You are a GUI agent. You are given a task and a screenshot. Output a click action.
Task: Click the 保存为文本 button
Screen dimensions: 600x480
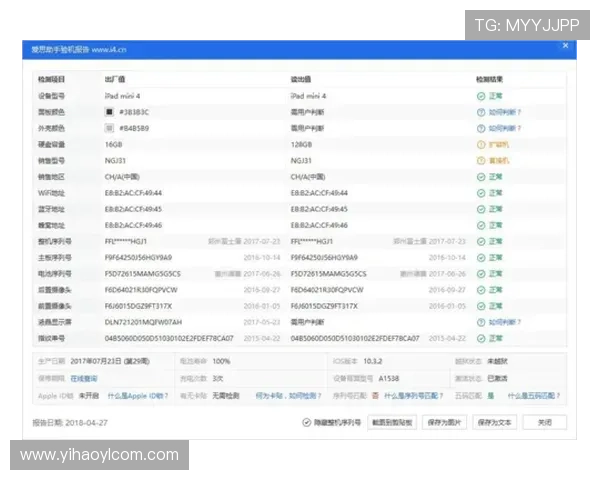[494, 423]
